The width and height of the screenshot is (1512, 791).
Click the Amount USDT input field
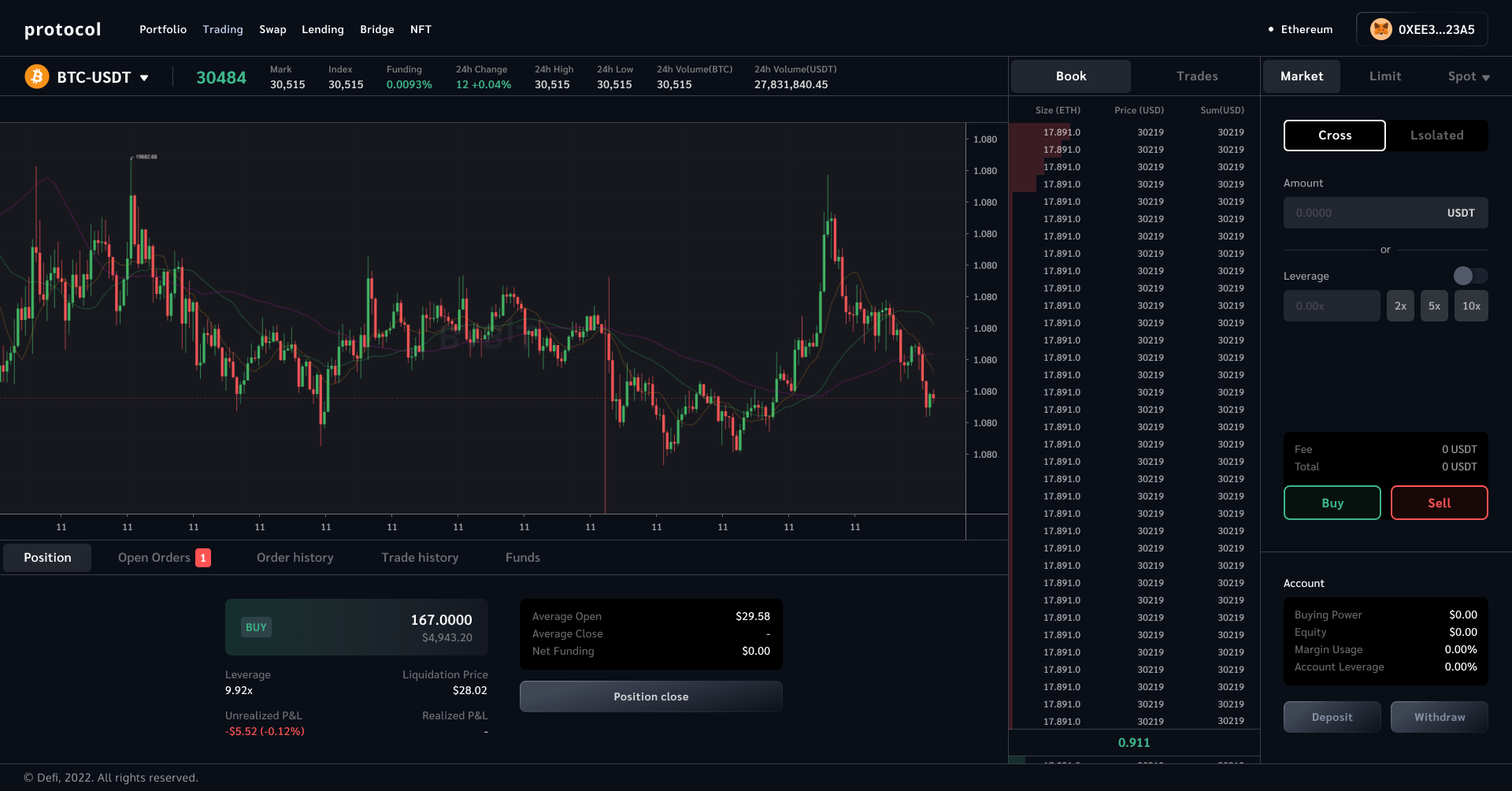tap(1362, 213)
